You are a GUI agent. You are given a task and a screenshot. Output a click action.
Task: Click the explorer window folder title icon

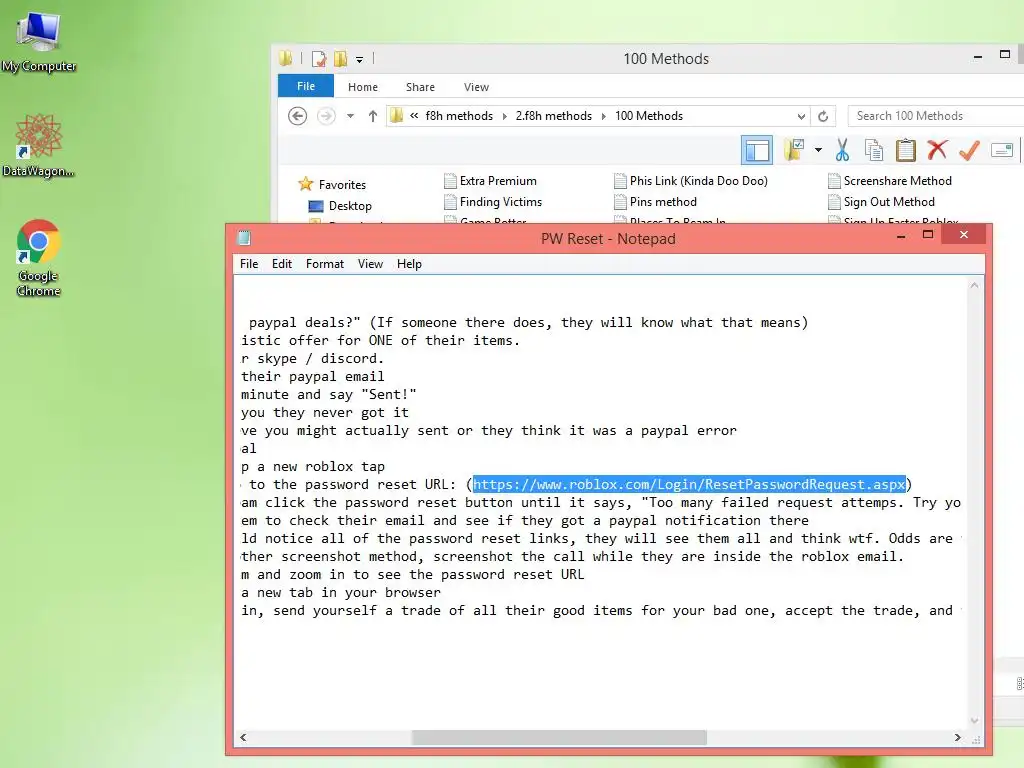coord(285,58)
